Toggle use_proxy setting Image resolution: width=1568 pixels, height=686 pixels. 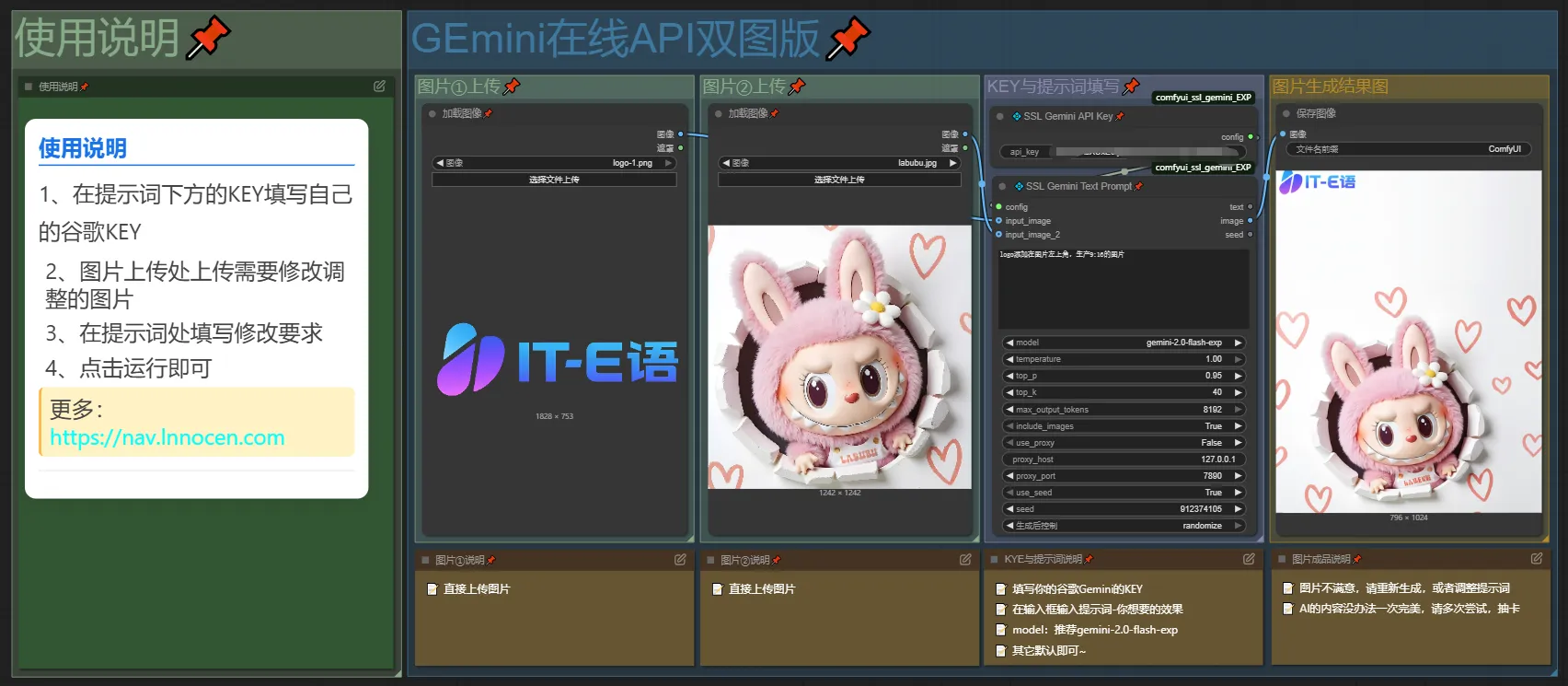point(1124,443)
